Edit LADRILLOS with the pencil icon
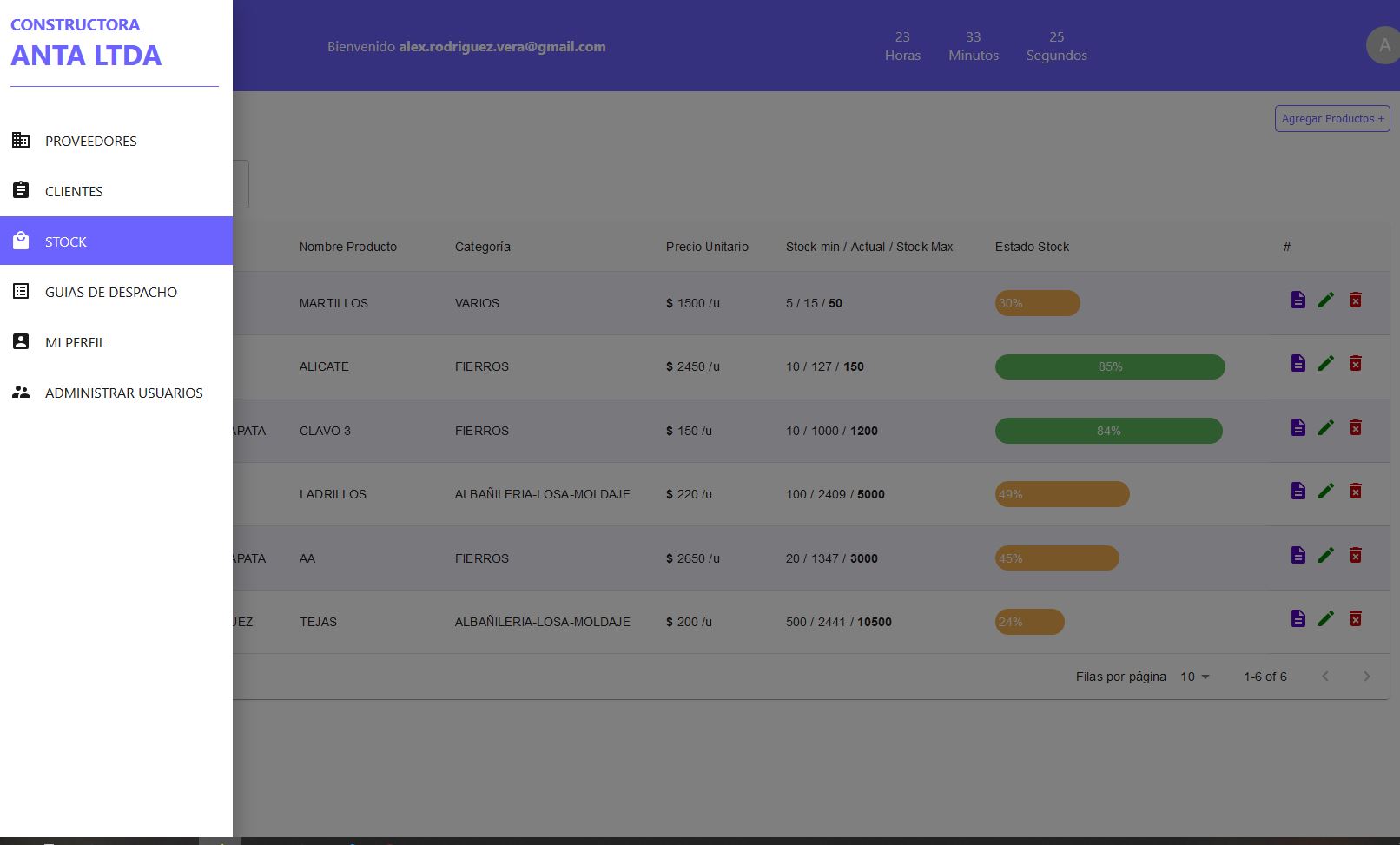 point(1326,491)
